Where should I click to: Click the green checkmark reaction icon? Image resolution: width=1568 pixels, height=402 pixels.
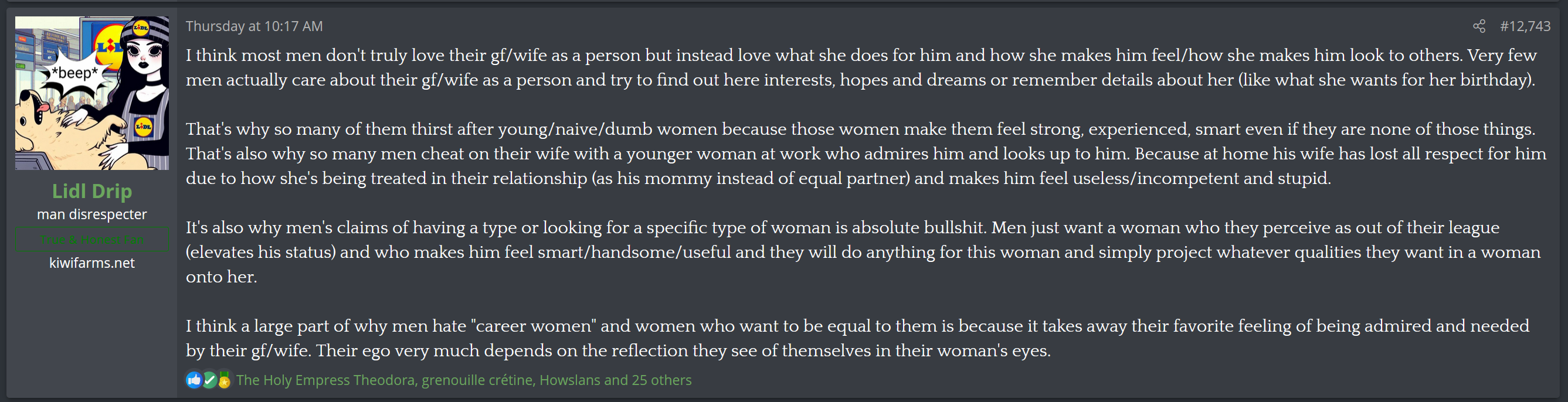coord(209,380)
